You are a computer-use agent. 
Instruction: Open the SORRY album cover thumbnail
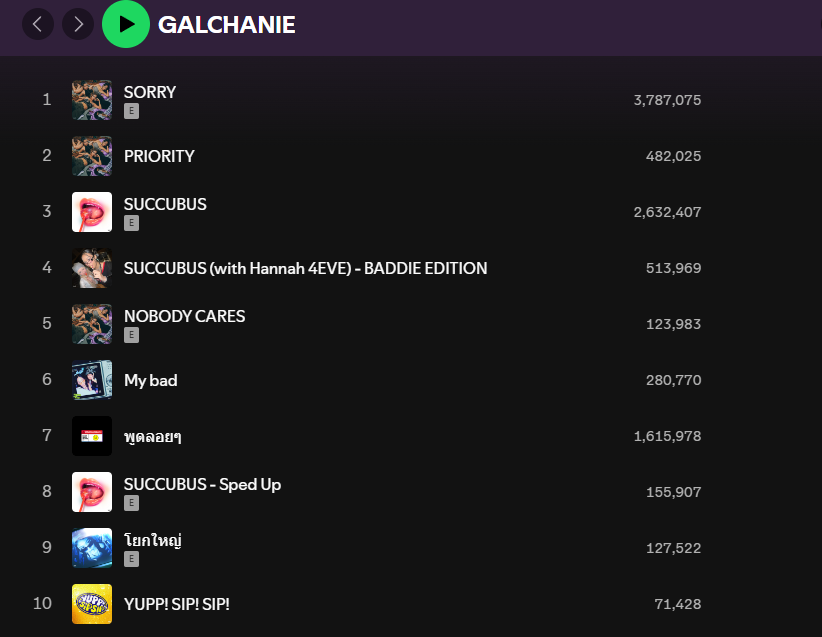pyautogui.click(x=92, y=100)
